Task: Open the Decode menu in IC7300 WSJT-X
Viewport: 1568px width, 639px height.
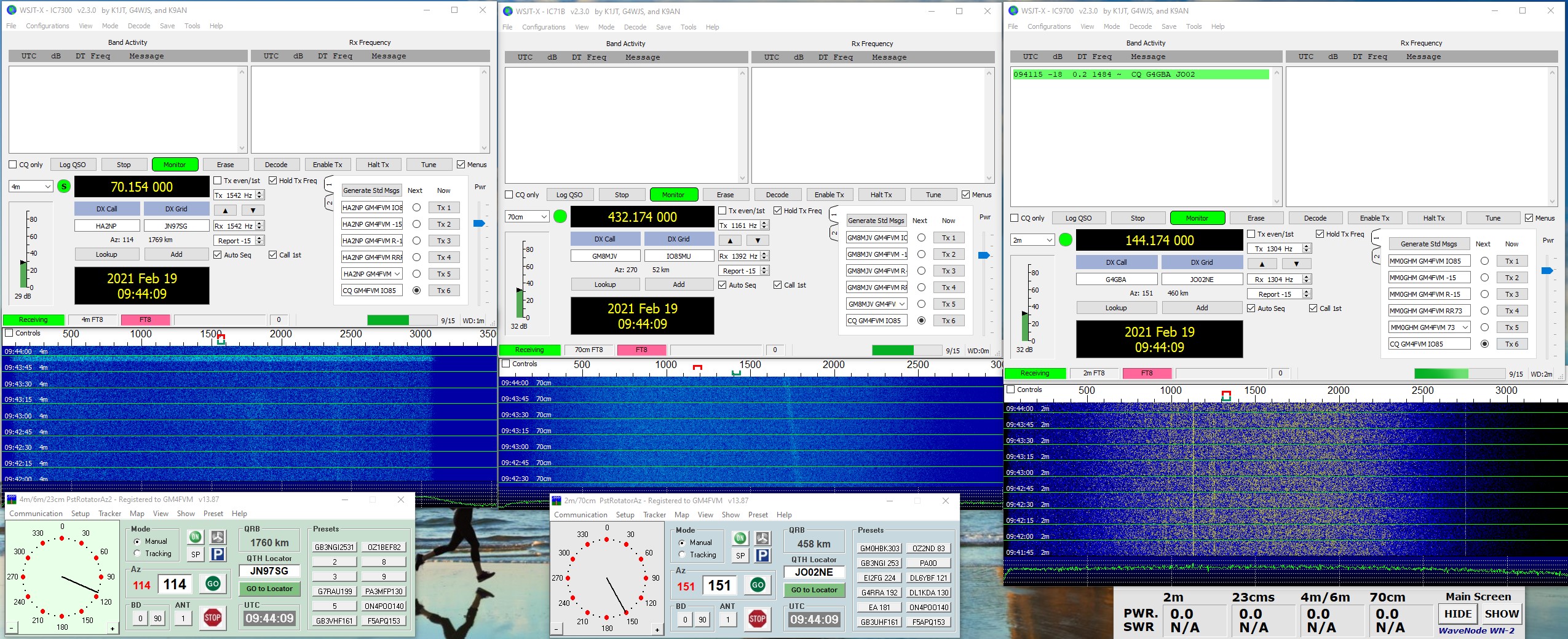Action: pos(138,25)
